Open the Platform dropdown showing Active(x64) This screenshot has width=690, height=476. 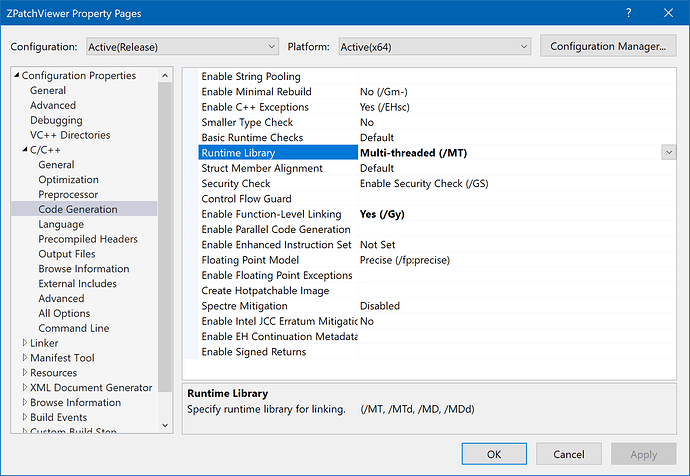pos(435,47)
